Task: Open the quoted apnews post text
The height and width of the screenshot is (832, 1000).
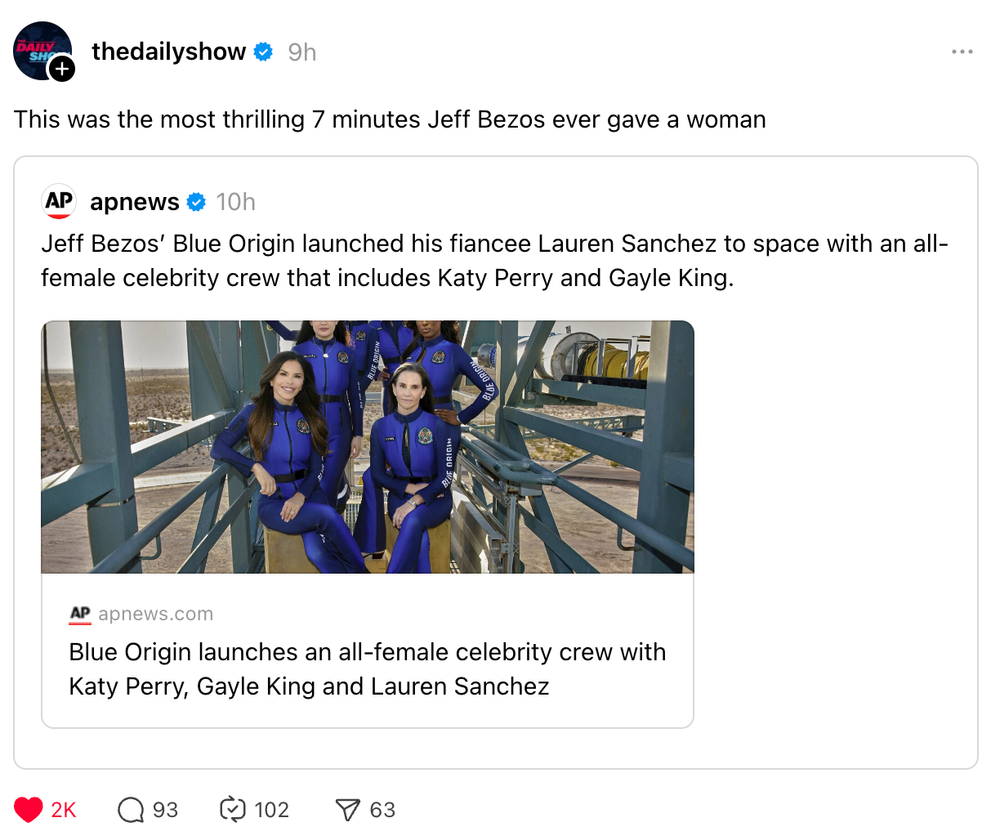Action: (494, 261)
